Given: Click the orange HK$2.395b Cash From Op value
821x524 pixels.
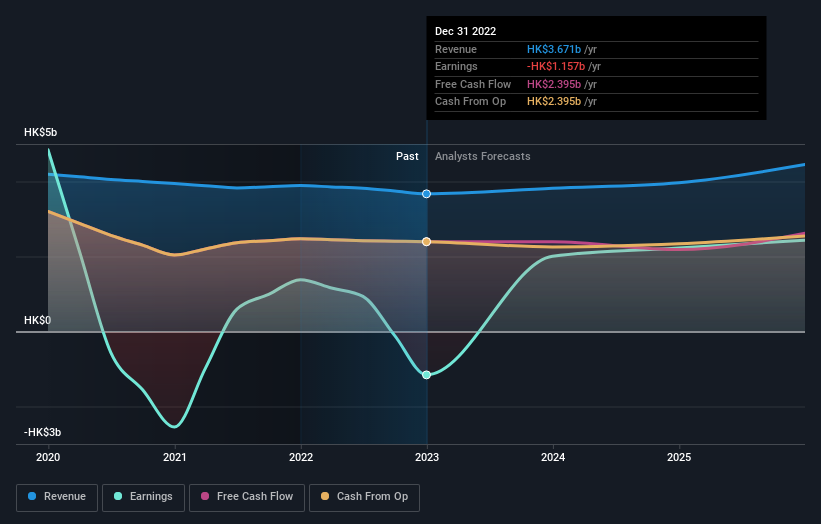Looking at the screenshot, I should coord(554,102).
